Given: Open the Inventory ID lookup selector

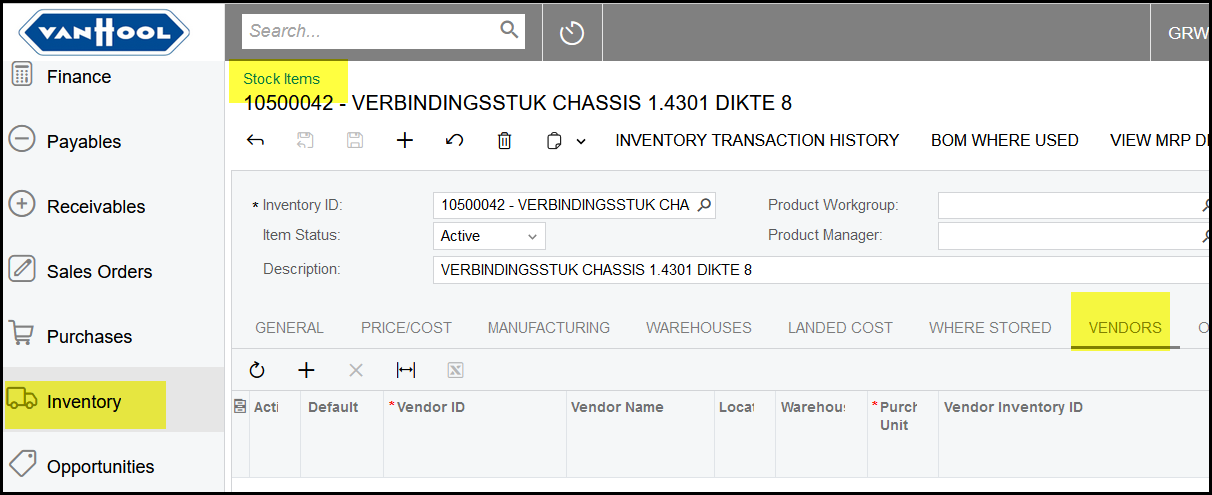Looking at the screenshot, I should coord(704,205).
